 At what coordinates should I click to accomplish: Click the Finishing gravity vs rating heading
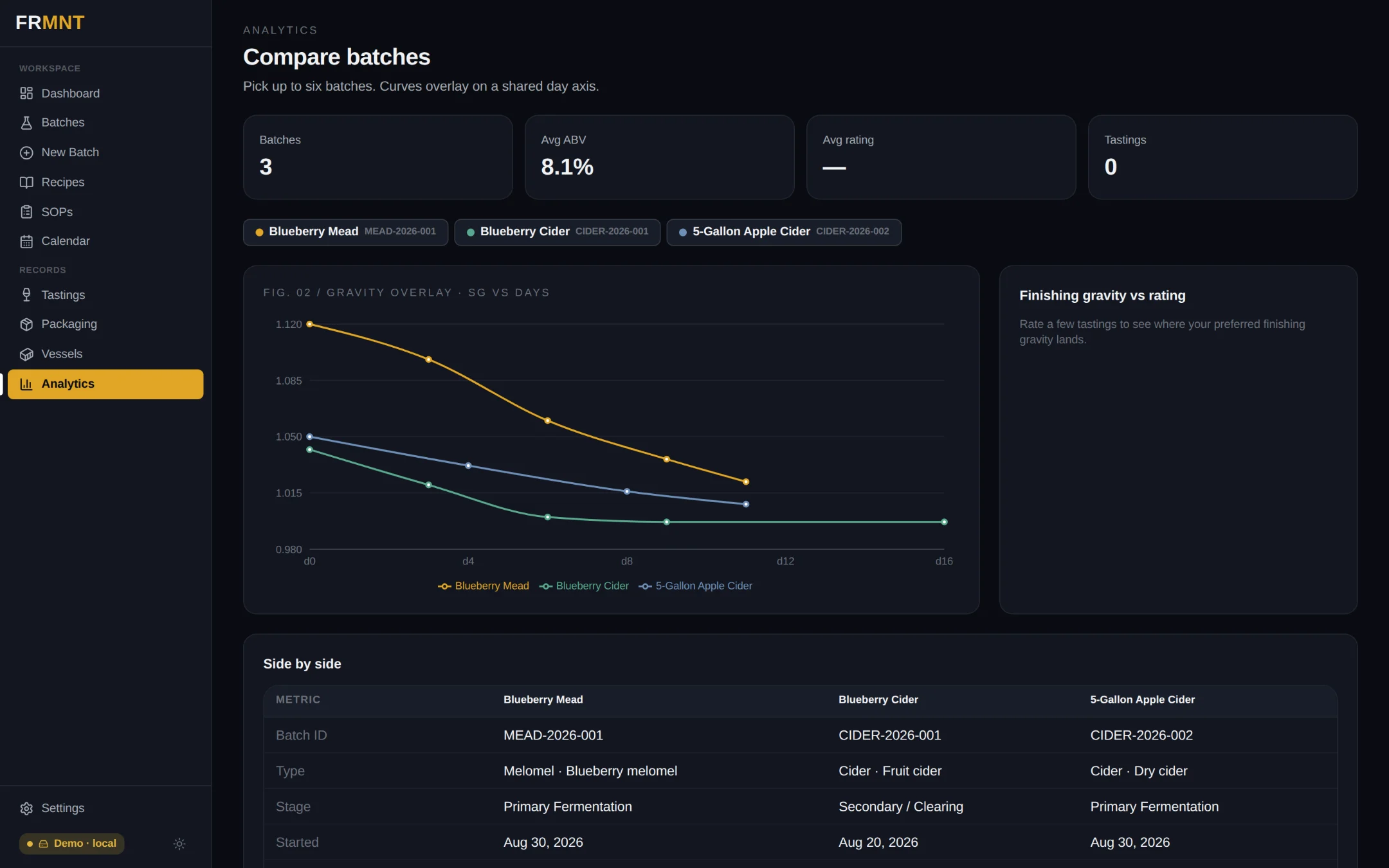pyautogui.click(x=1102, y=296)
